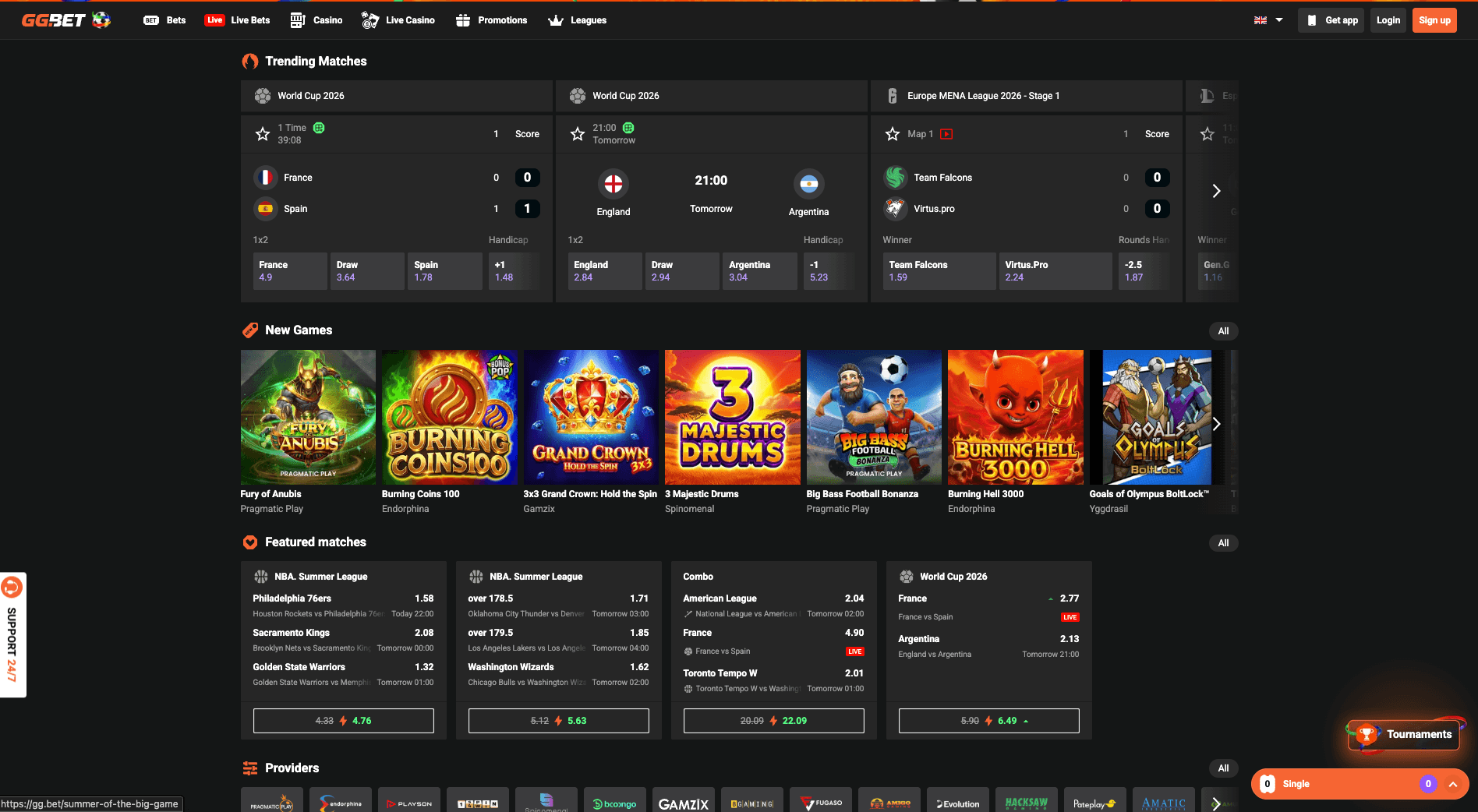Show All new games

pos(1223,331)
